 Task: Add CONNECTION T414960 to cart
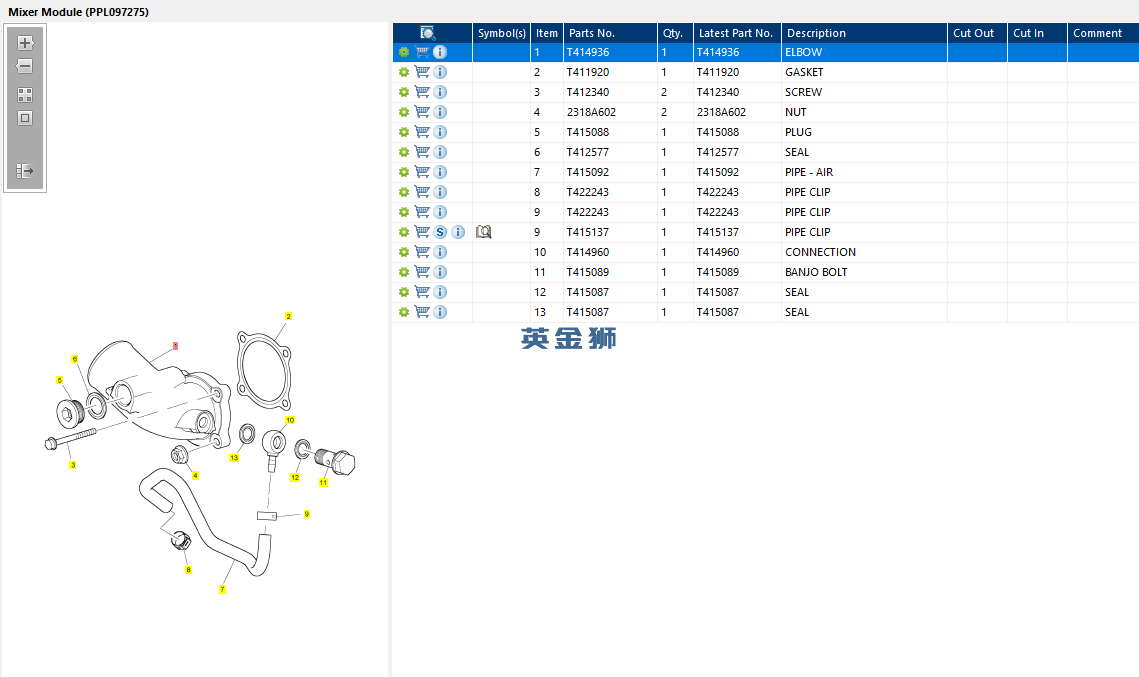(422, 251)
